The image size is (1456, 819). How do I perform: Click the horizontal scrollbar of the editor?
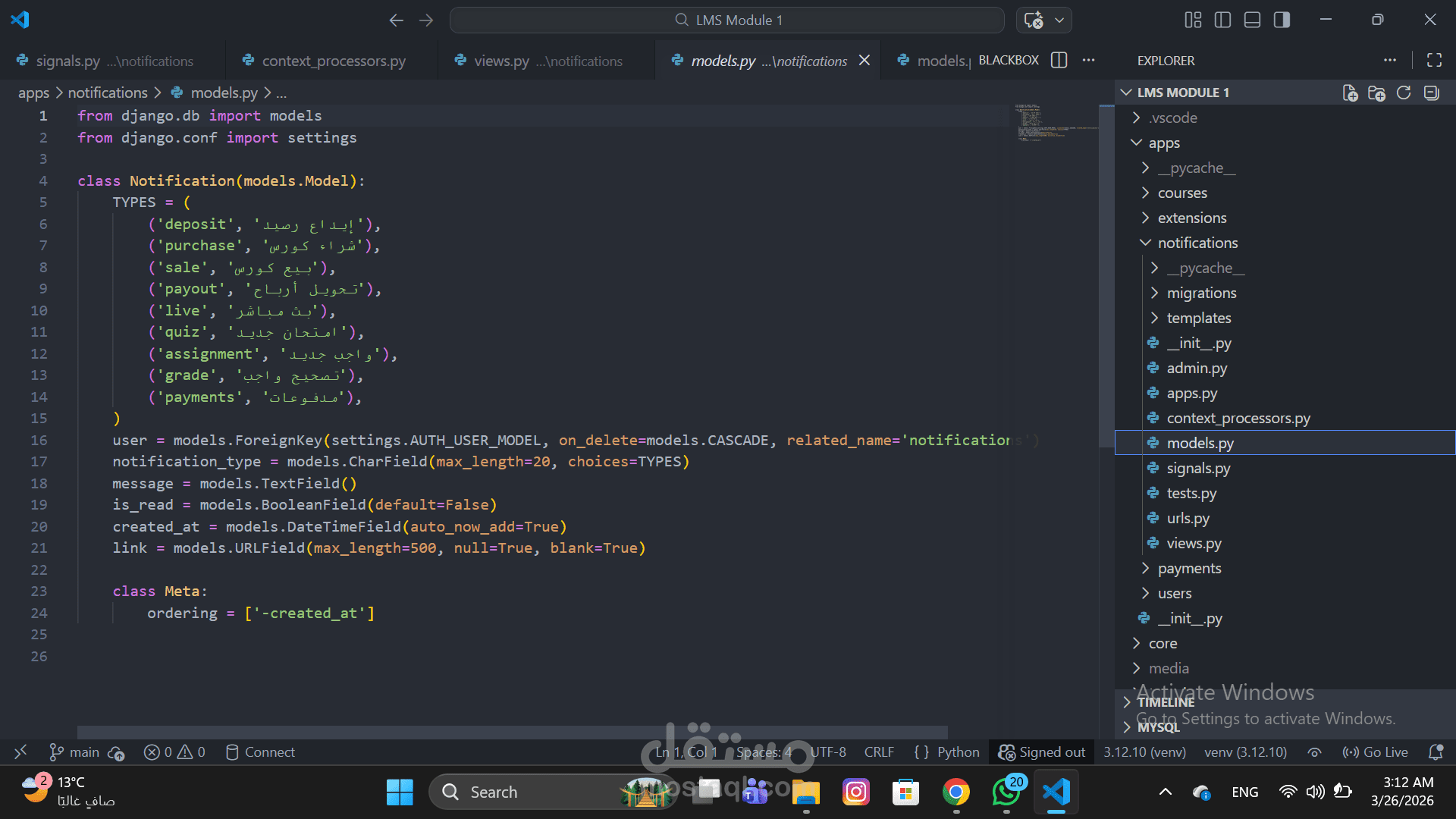[x=512, y=732]
